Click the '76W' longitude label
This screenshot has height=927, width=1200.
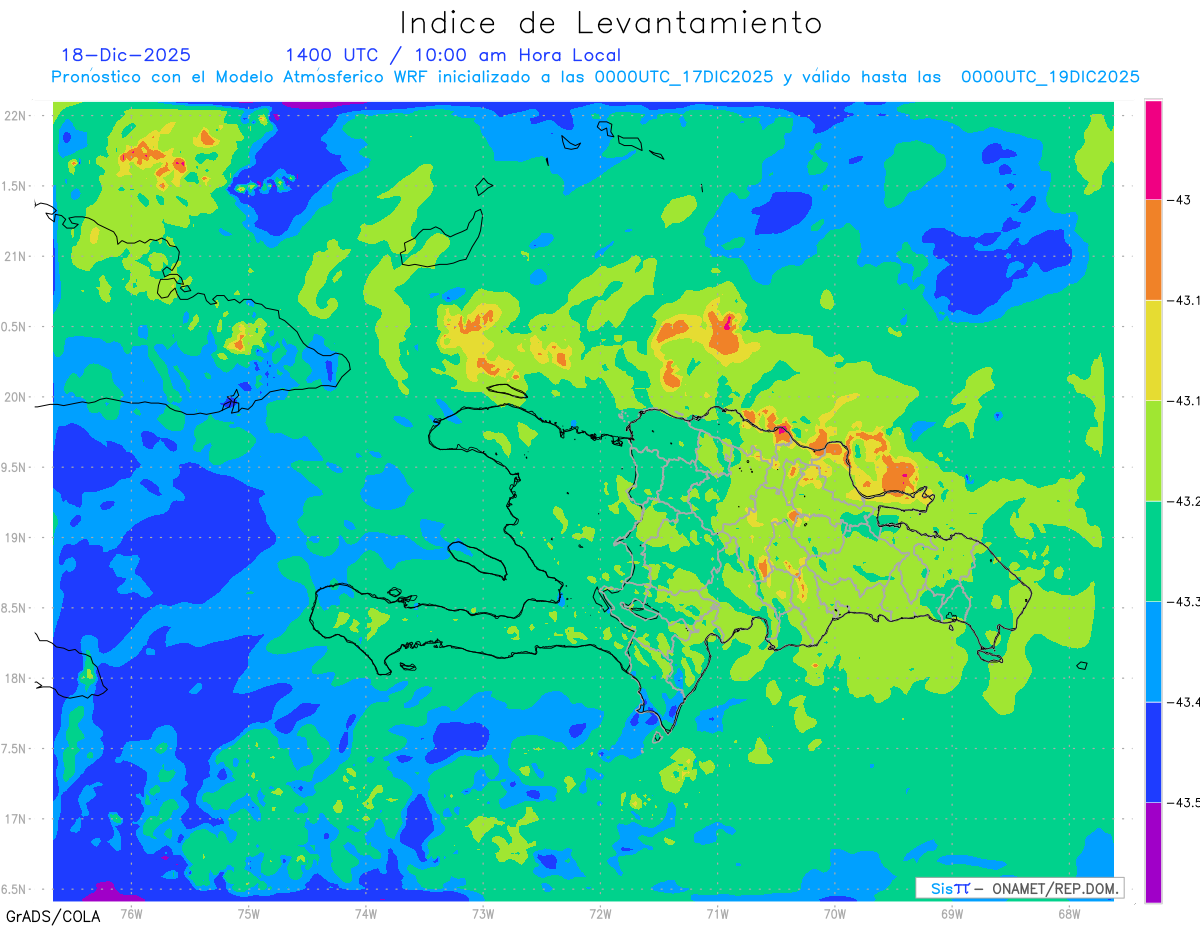tap(131, 912)
